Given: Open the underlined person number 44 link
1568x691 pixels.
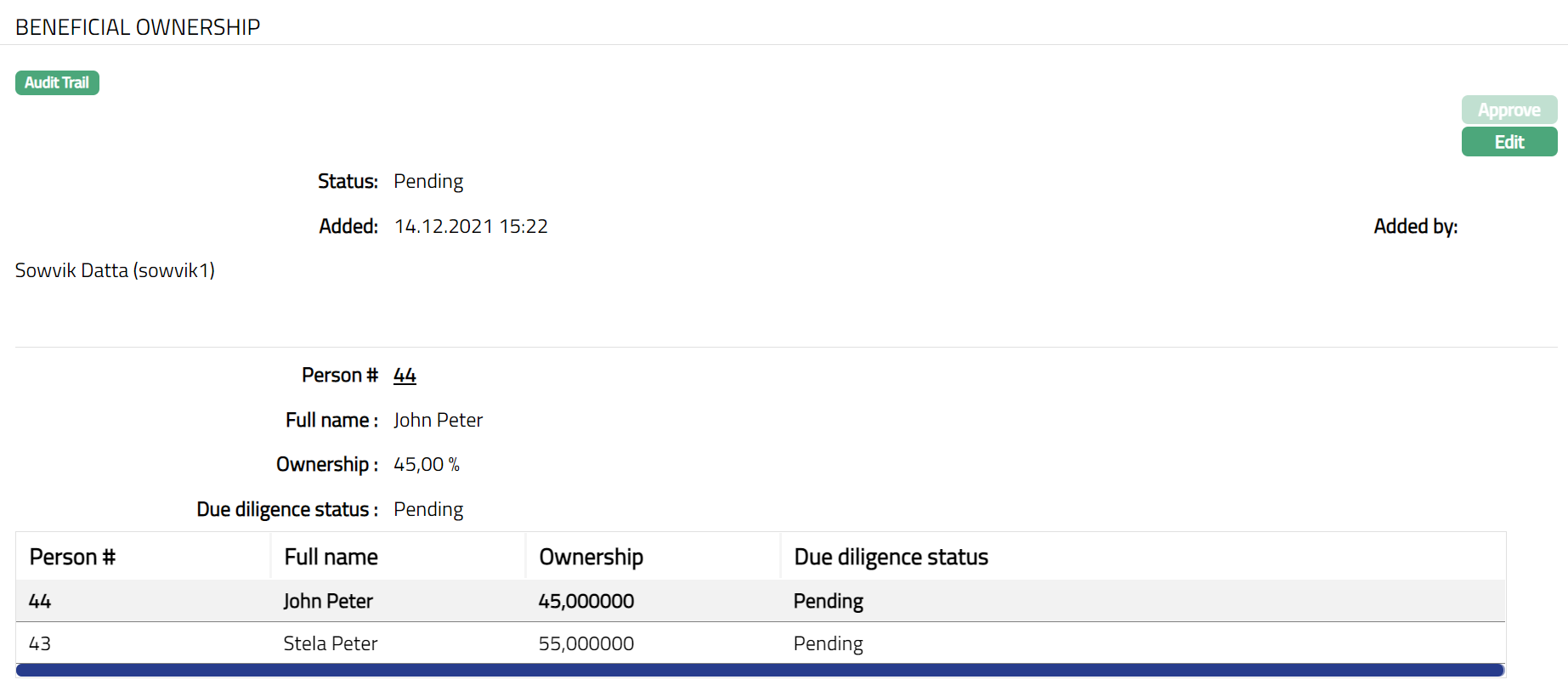Looking at the screenshot, I should pos(405,375).
